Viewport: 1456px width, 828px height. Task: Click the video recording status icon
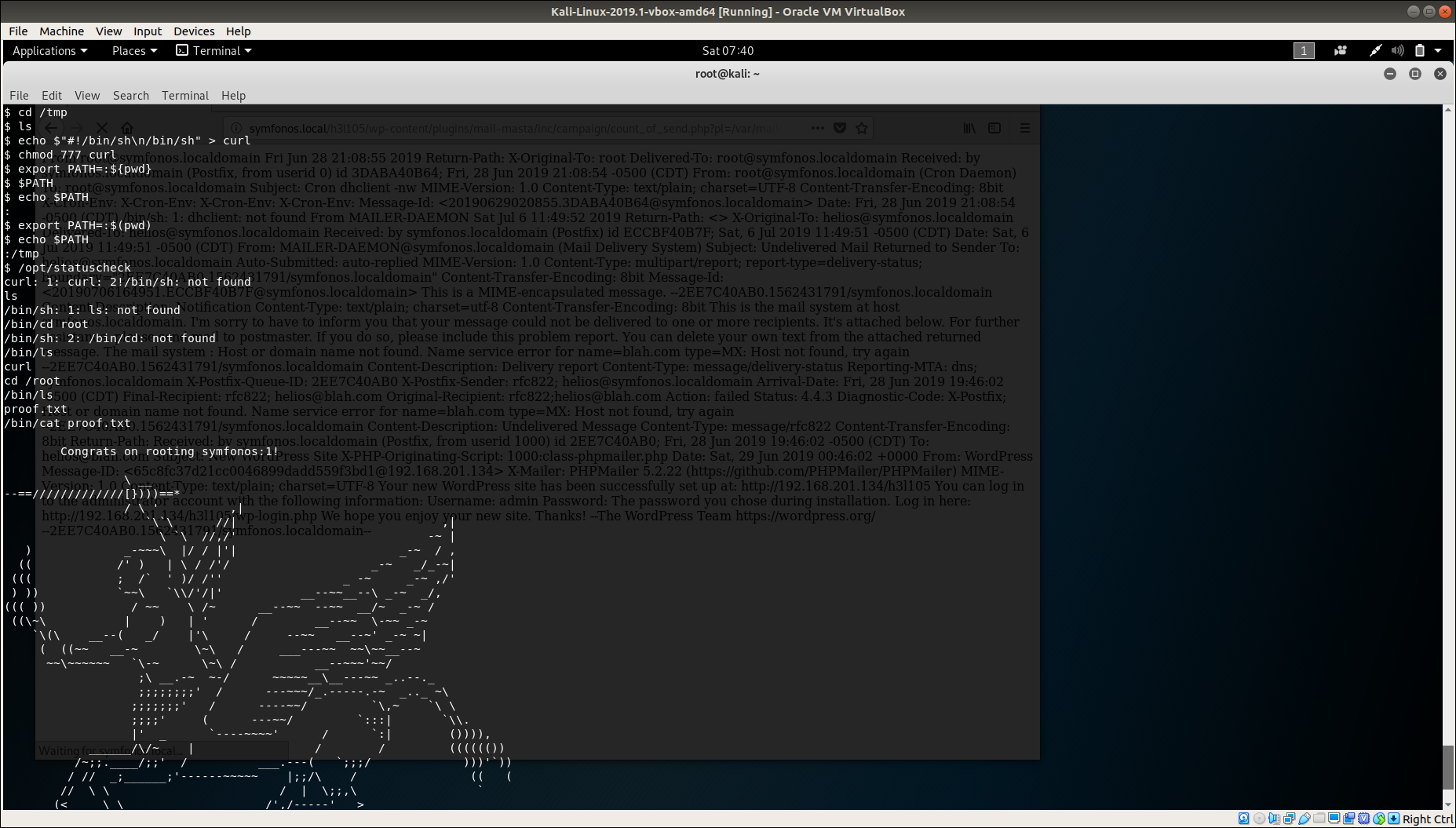(x=1348, y=819)
